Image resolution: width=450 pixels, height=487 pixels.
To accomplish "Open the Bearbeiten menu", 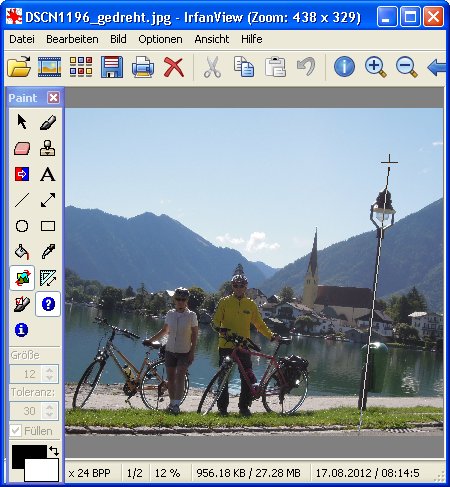I will pos(72,39).
